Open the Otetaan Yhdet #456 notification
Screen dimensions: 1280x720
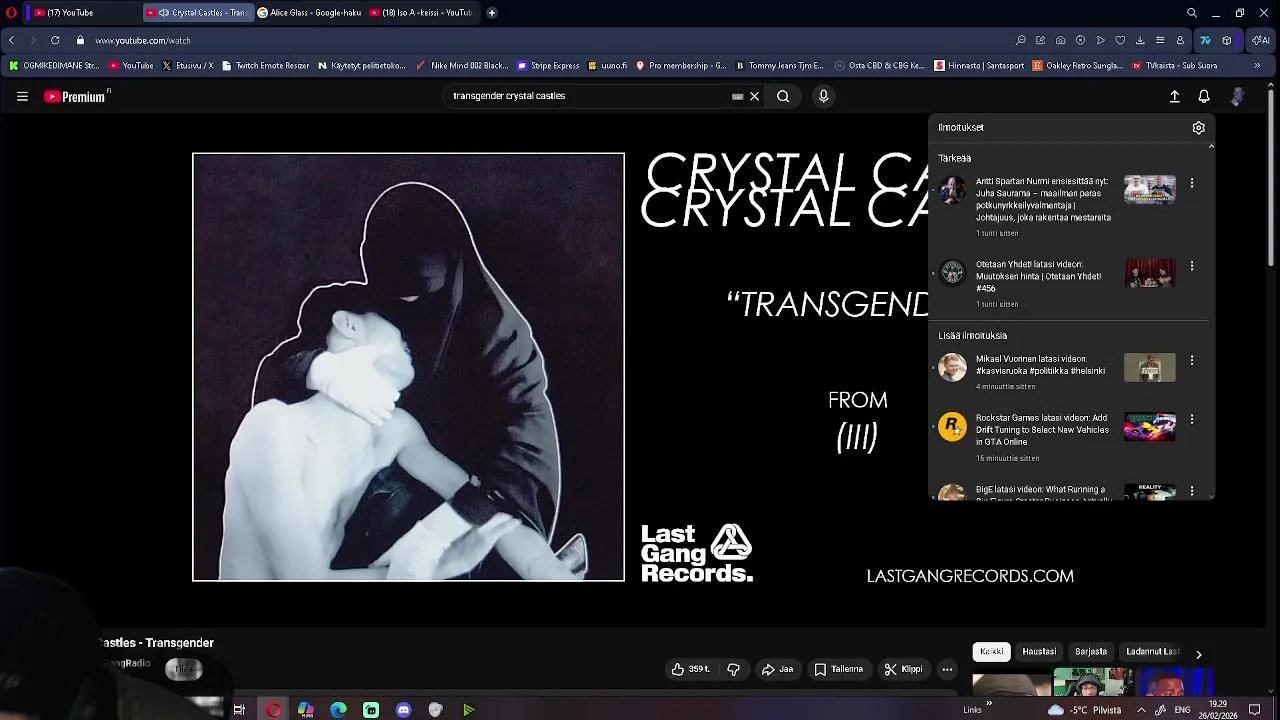tap(1040, 276)
